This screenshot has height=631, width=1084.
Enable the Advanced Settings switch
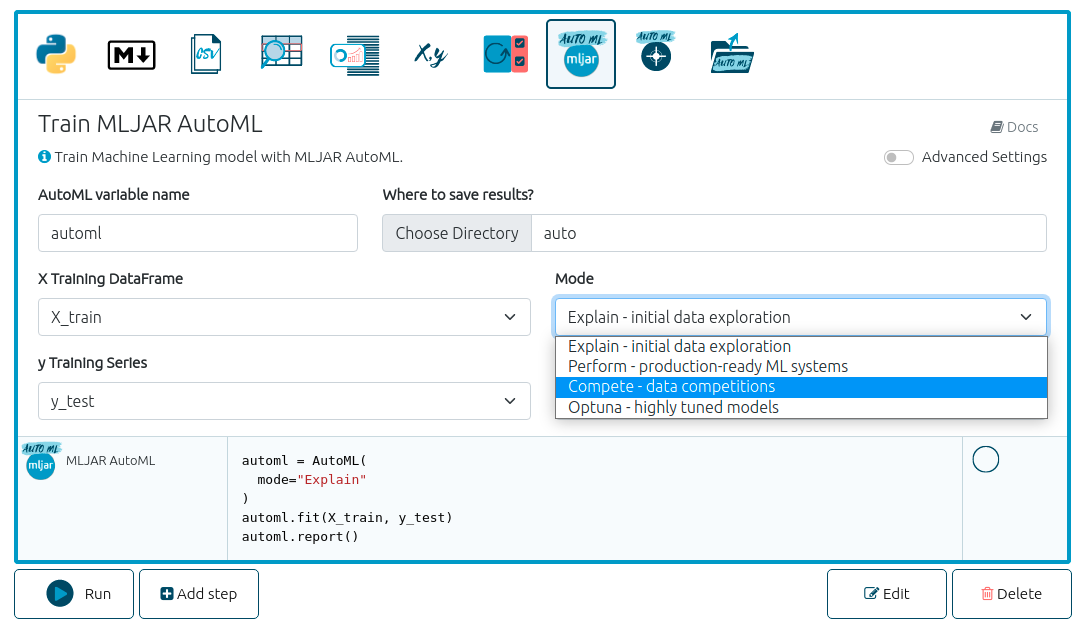click(899, 158)
